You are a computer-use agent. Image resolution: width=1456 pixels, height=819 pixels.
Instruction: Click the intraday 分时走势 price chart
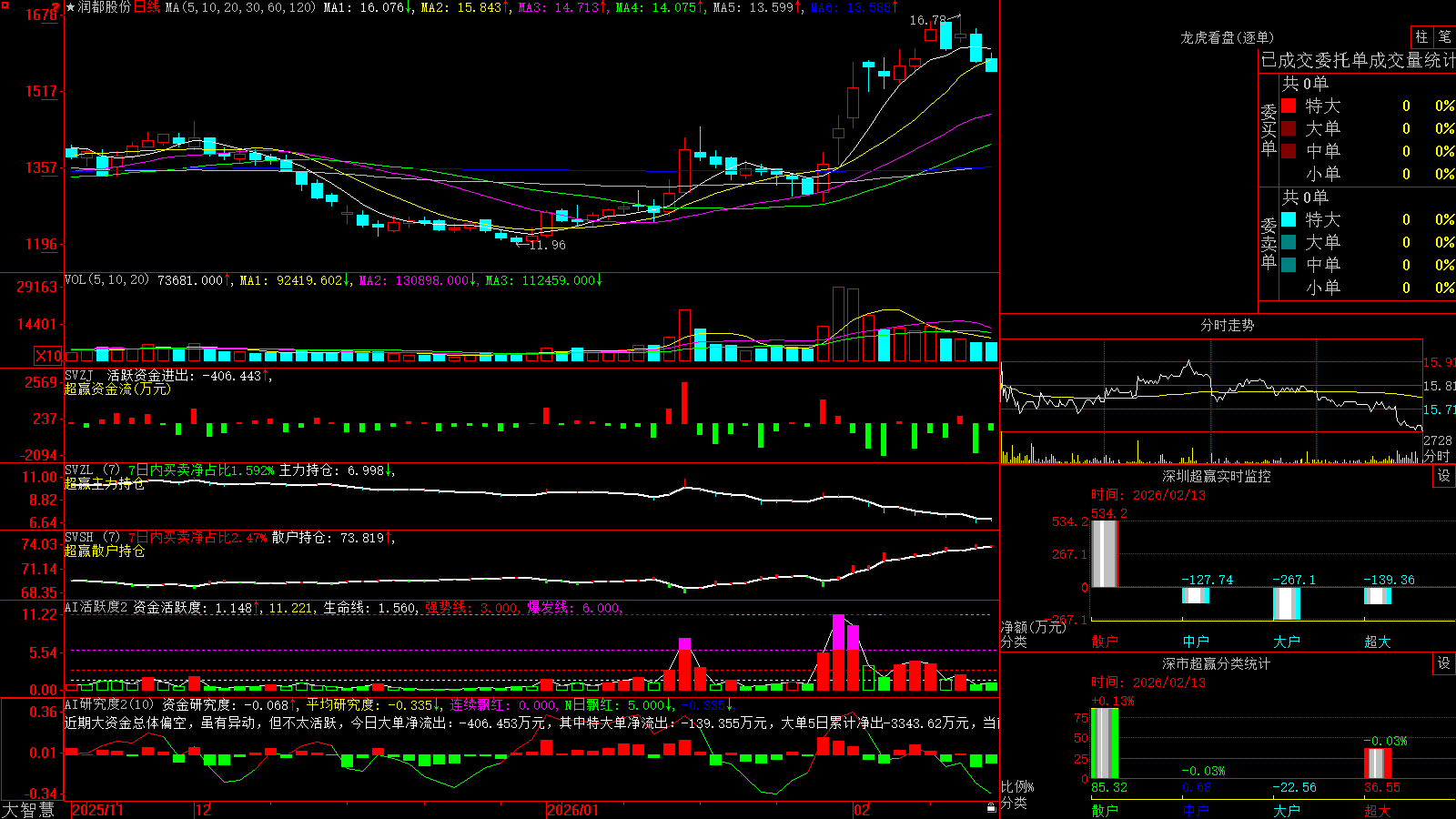(1211, 386)
